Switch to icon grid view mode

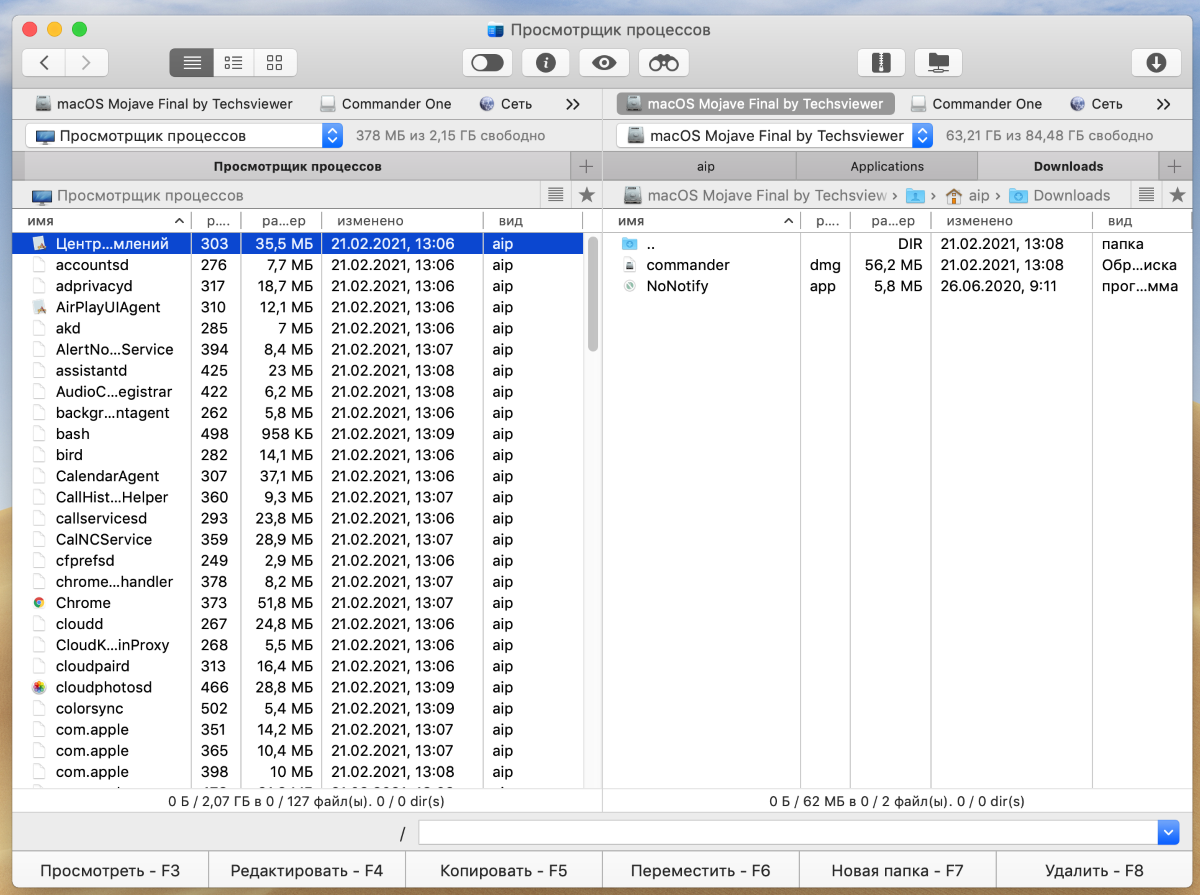click(x=275, y=63)
